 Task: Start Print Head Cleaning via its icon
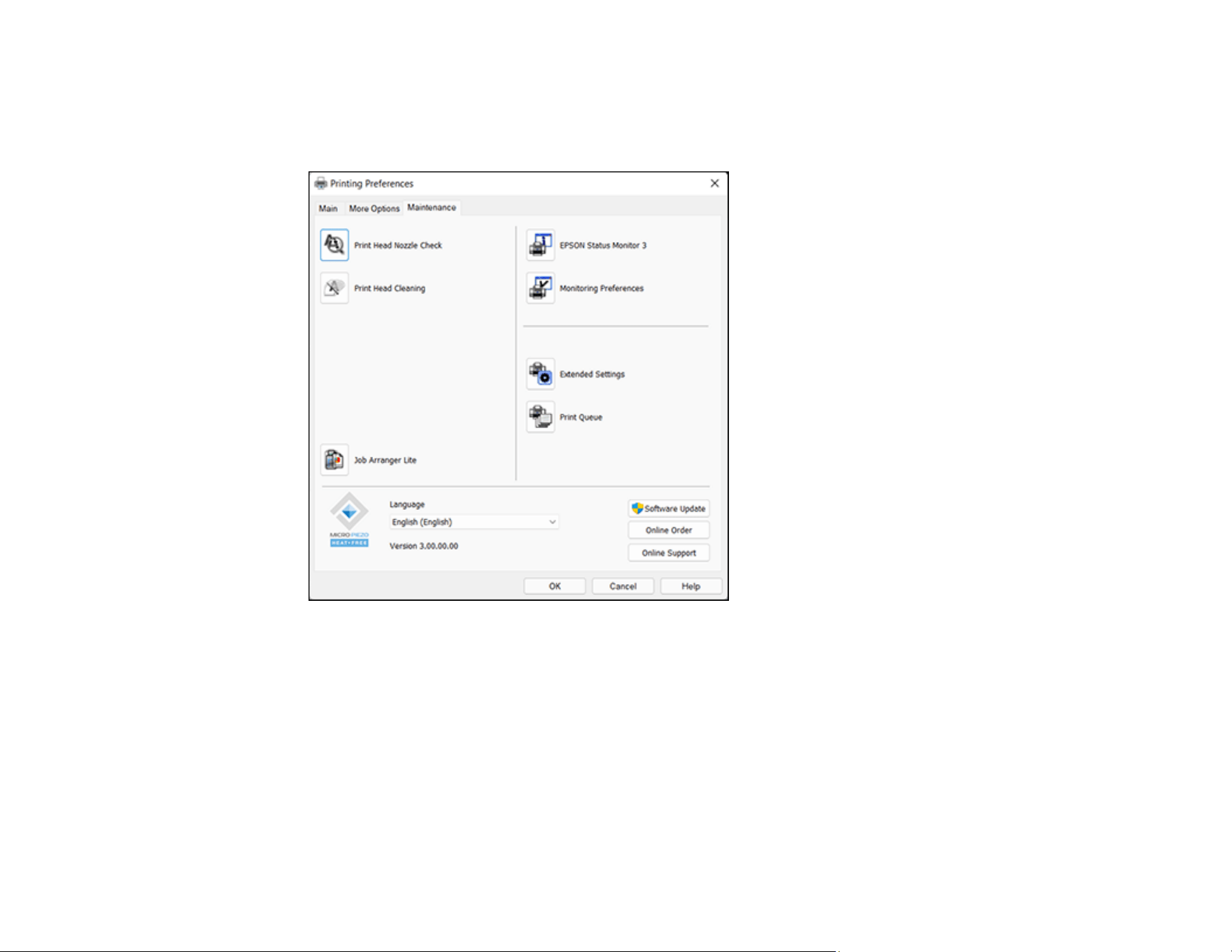pyautogui.click(x=334, y=288)
